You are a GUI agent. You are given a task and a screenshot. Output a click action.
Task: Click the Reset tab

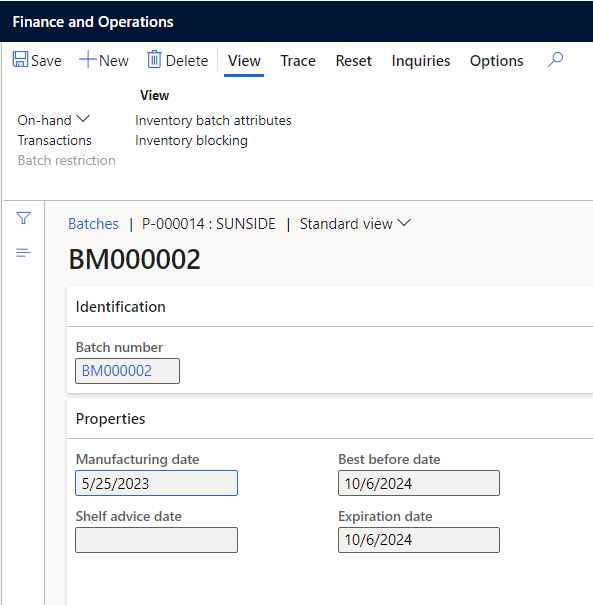click(x=353, y=61)
